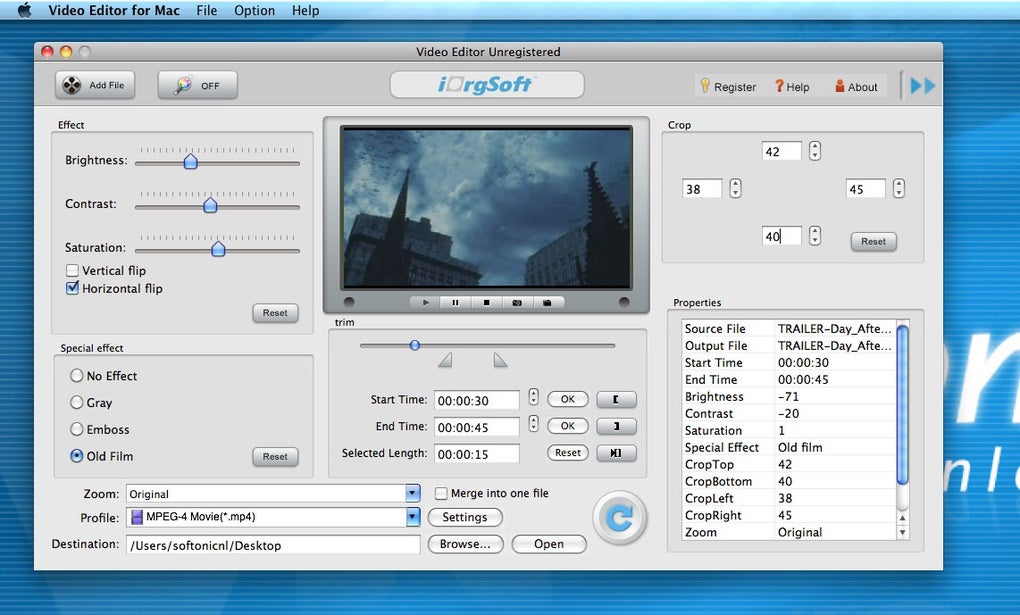The image size is (1020, 615).
Task: Select the Emboss special effect
Action: 77,429
